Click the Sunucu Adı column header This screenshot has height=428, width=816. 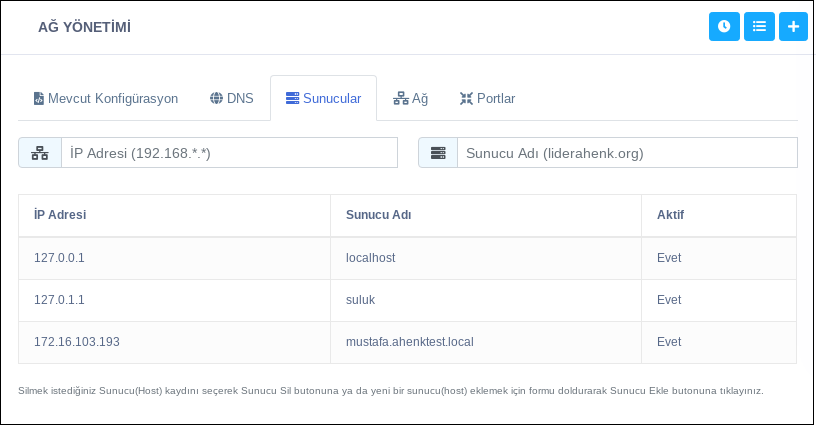click(379, 216)
